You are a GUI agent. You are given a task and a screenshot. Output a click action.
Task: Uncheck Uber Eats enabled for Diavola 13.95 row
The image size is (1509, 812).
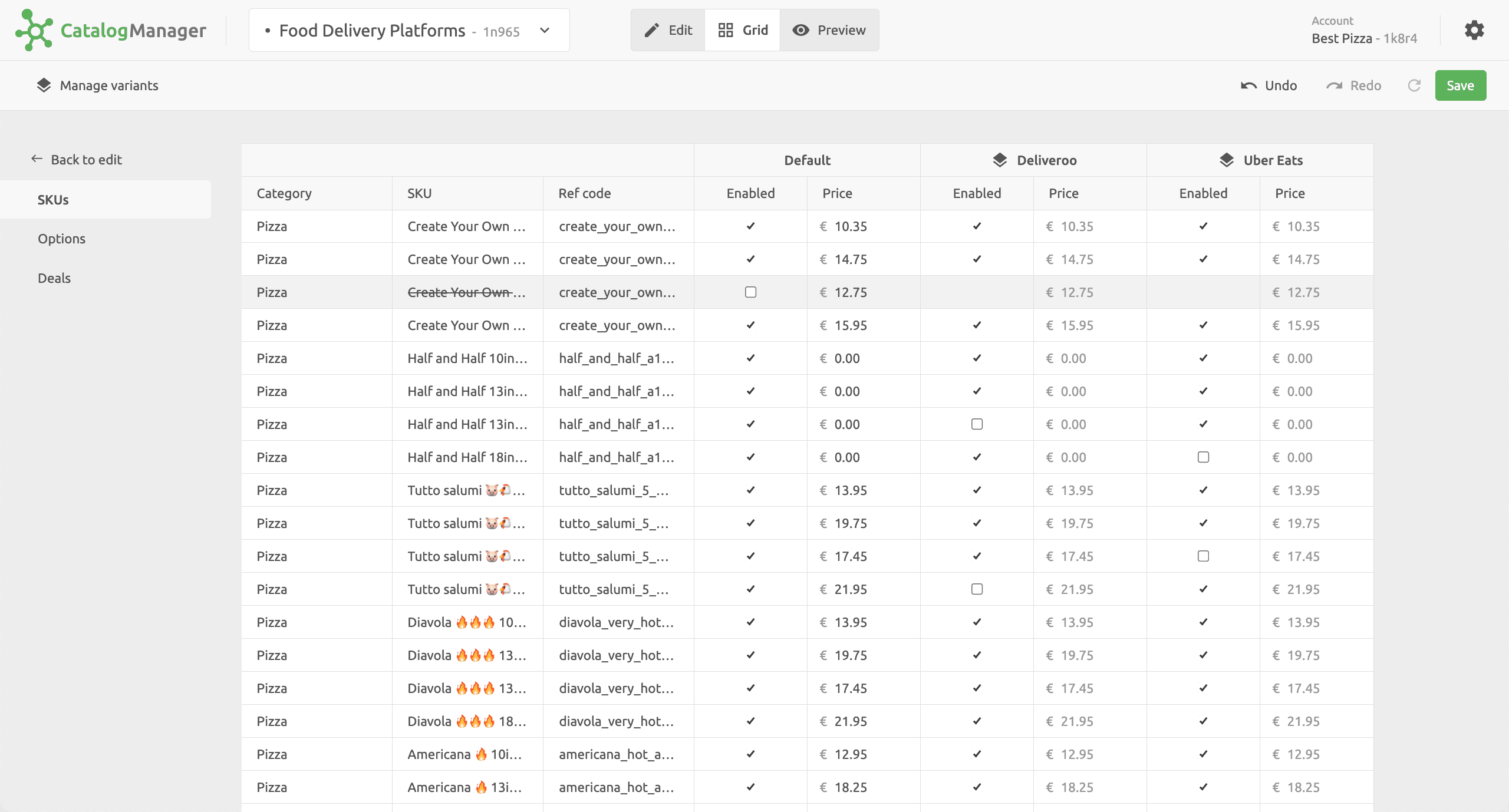(1203, 622)
